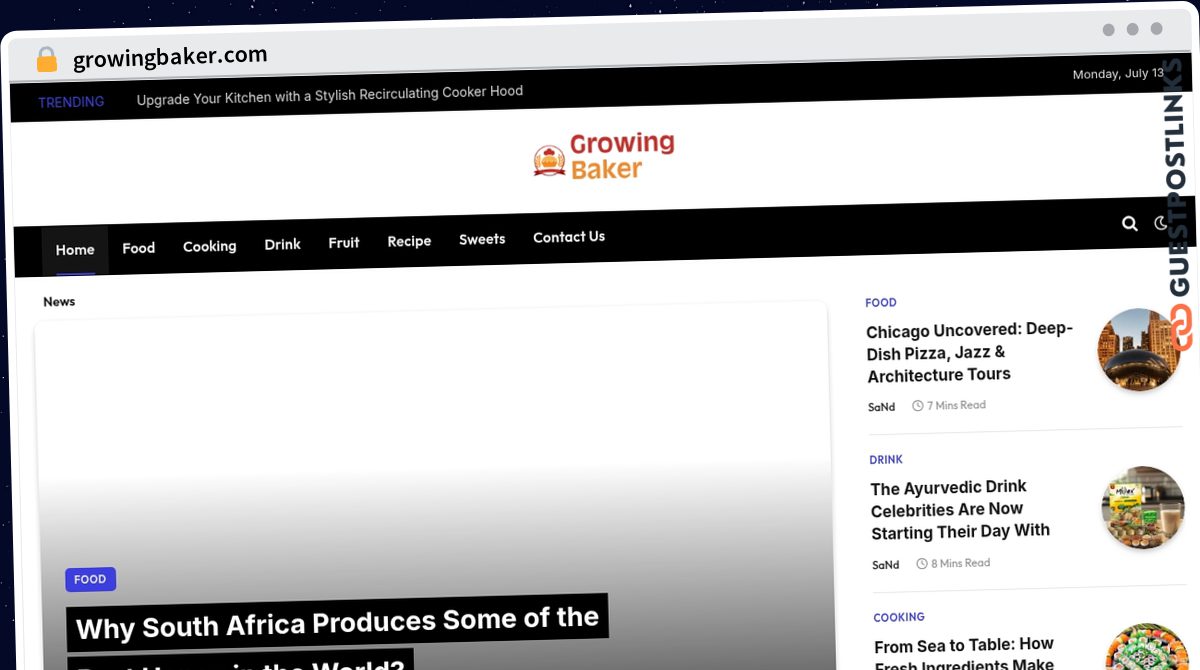1200x670 pixels.
Task: Open the Recipe menu item
Action: pyautogui.click(x=410, y=241)
